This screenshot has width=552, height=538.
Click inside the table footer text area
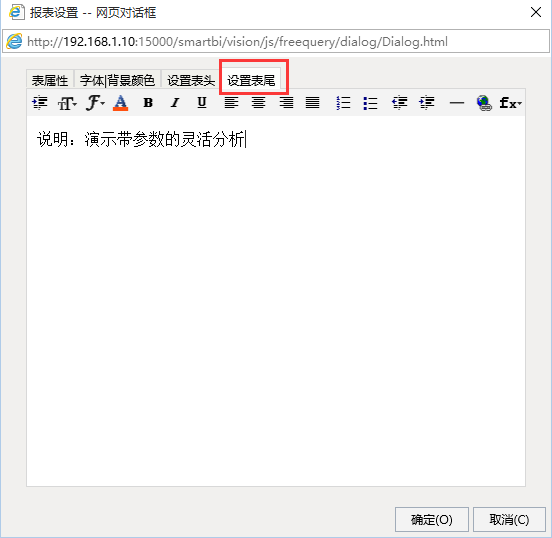click(x=276, y=301)
